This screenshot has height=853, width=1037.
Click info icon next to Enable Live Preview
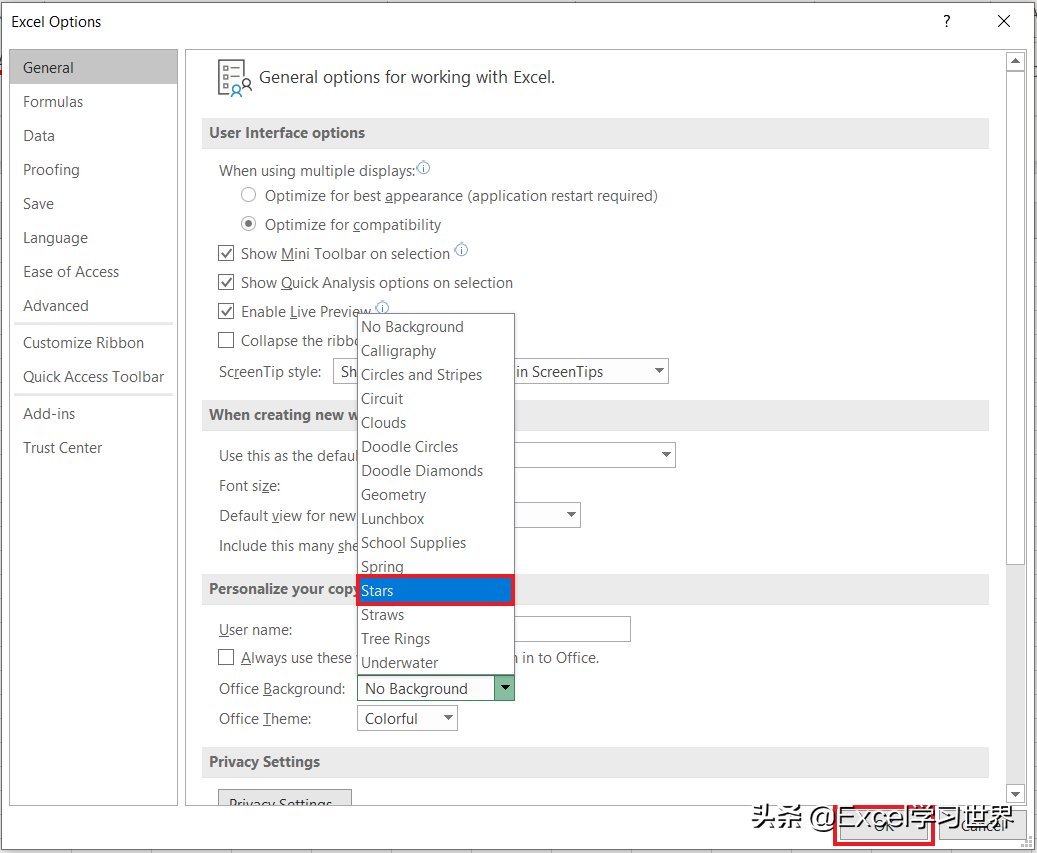pyautogui.click(x=382, y=307)
